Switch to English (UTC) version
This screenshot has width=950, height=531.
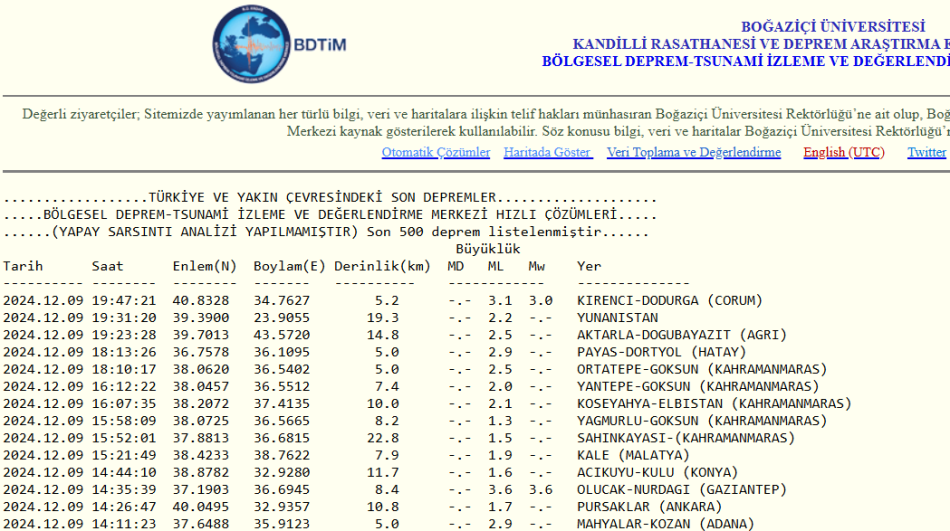[x=843, y=152]
